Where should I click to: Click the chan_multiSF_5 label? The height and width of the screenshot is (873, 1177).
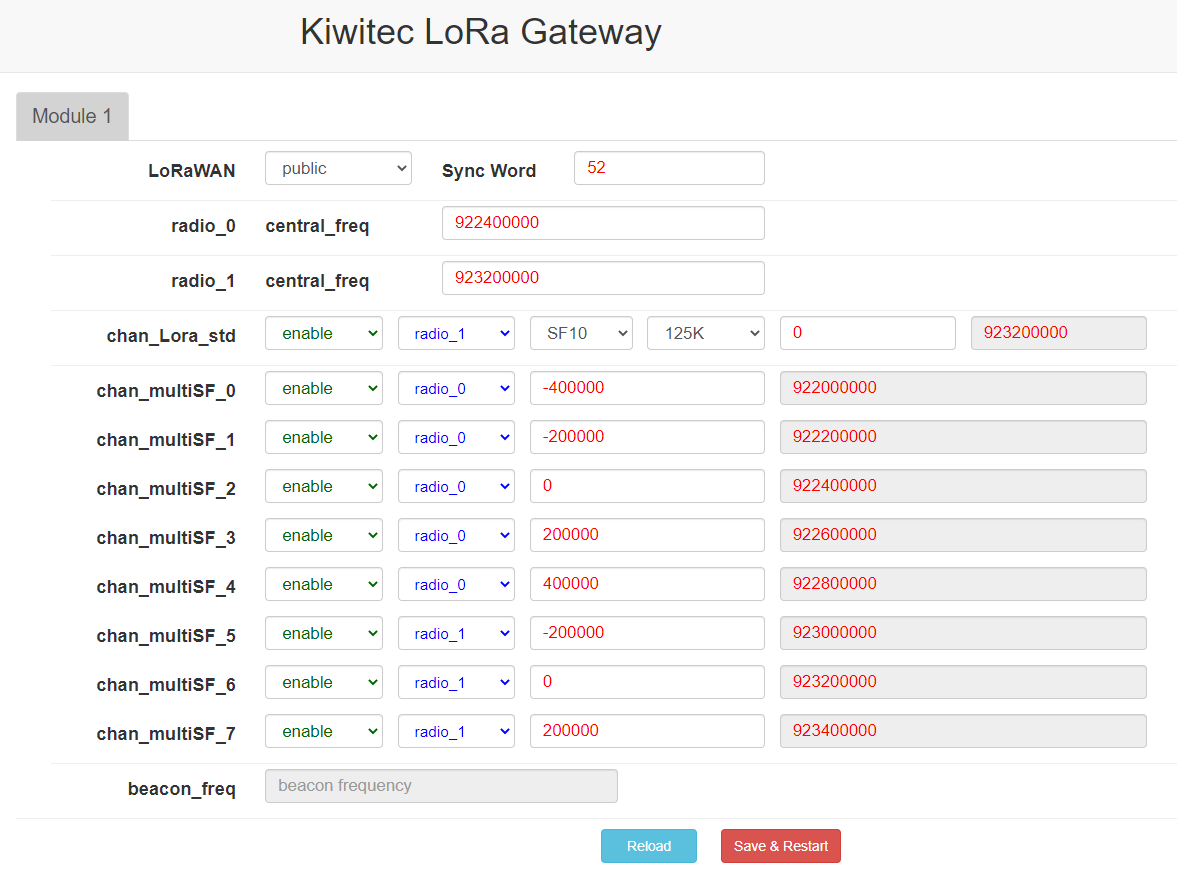tap(166, 636)
